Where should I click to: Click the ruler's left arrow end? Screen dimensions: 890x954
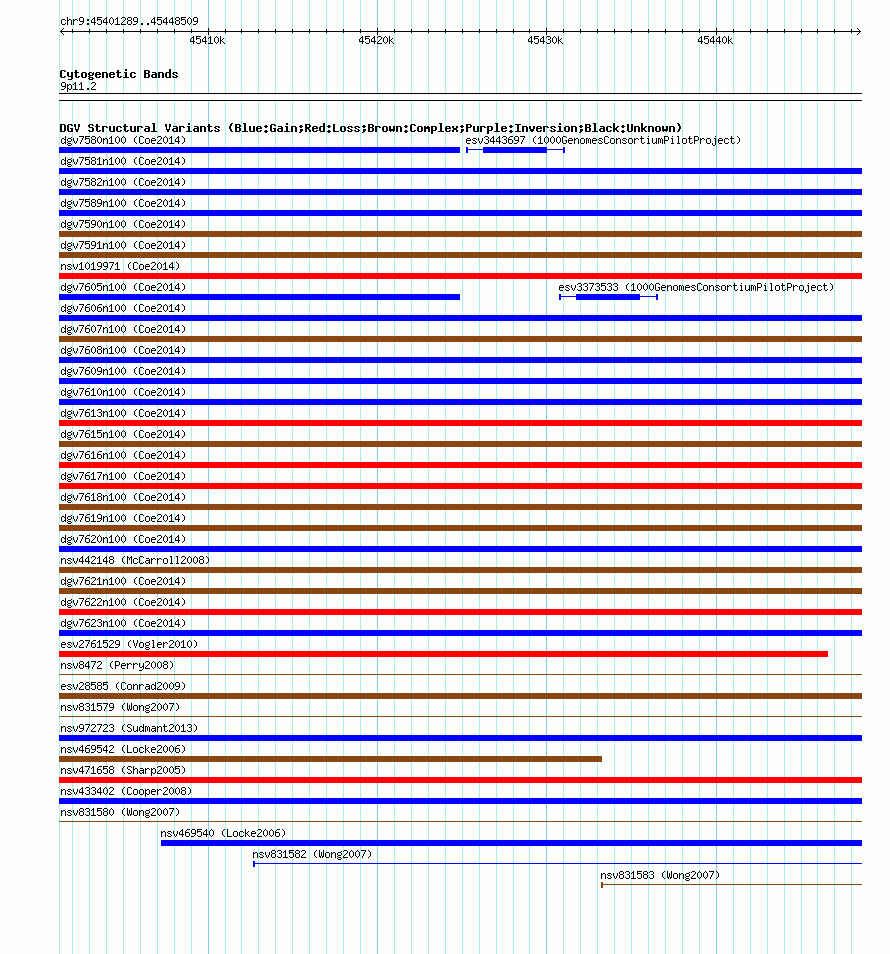62,31
